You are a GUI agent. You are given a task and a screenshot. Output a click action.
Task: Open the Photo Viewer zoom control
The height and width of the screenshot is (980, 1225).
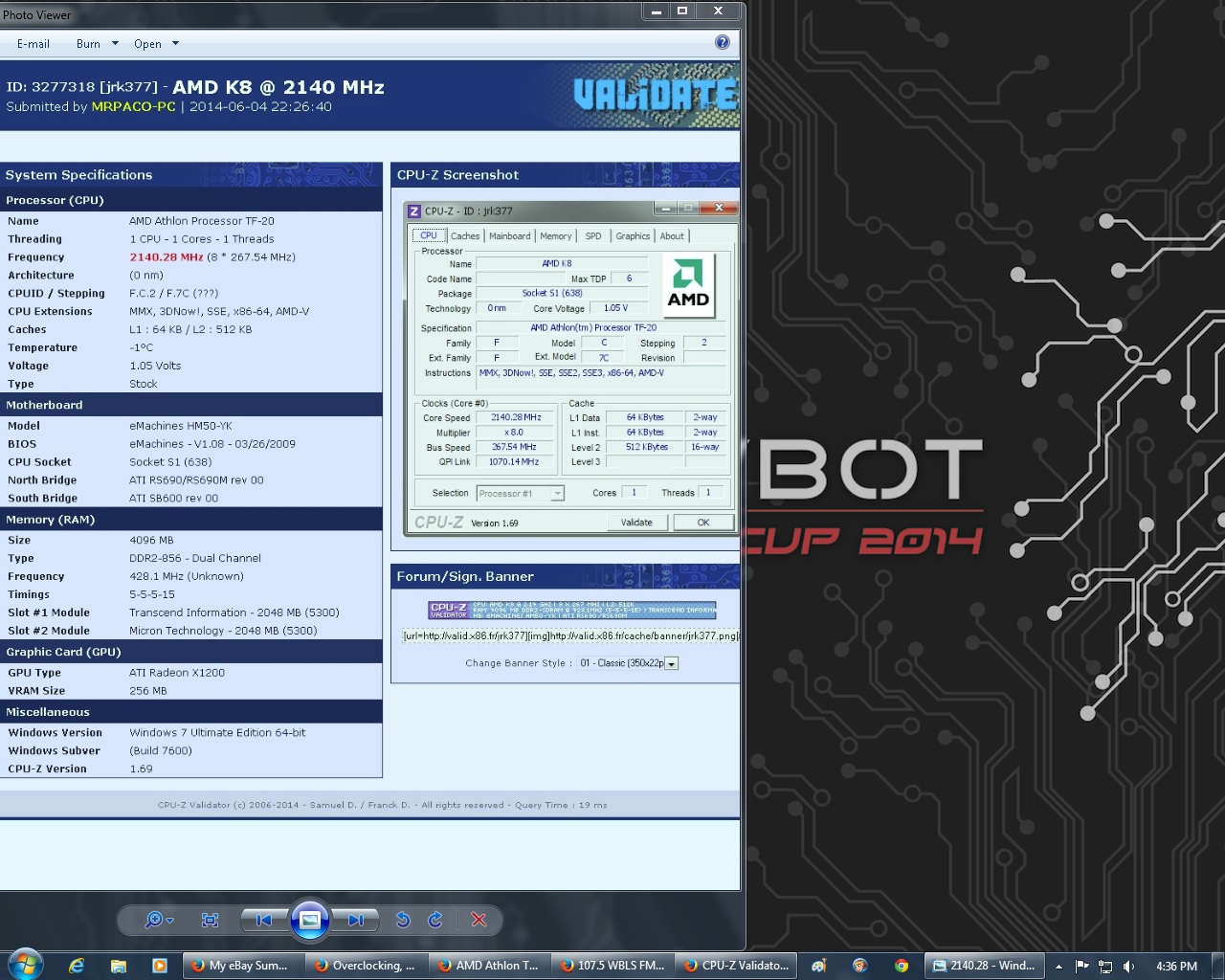(158, 920)
